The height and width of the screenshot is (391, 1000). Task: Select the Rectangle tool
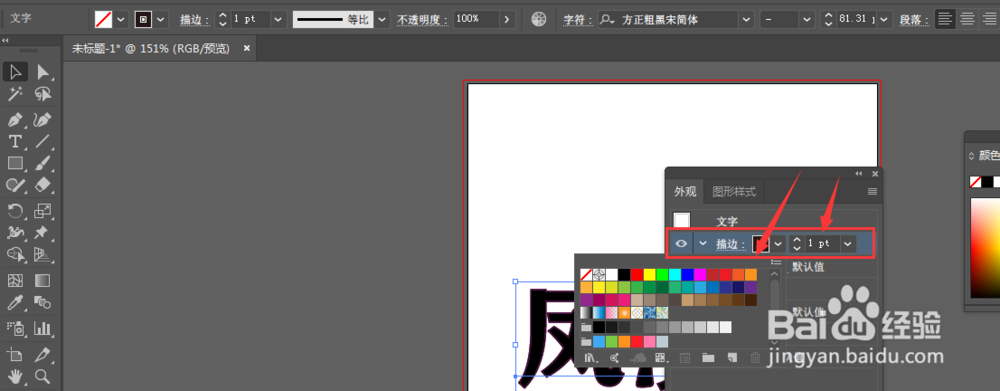[x=15, y=163]
